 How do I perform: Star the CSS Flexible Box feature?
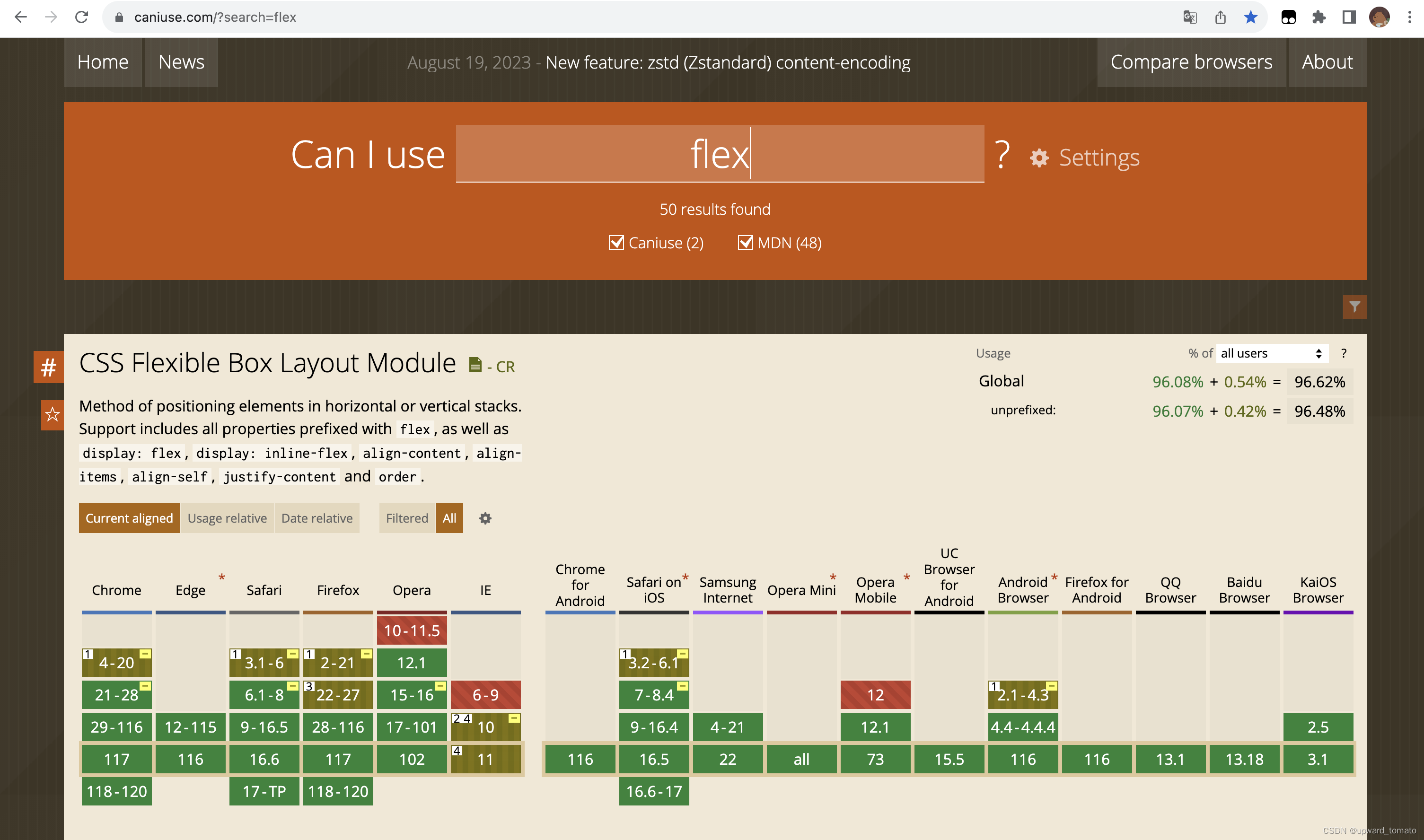[52, 415]
